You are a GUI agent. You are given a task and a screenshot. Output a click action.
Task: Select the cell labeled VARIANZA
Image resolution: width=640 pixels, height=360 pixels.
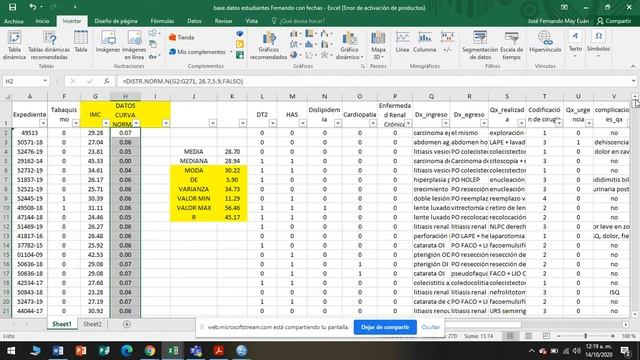[193, 189]
